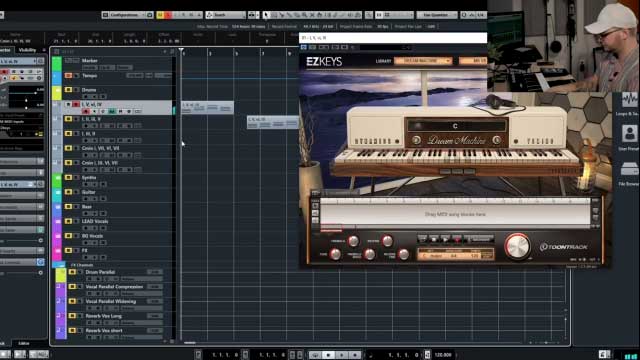Screen dimensions: 640x360
Task: Deactivate all solo states with toolbar S button
Action: coord(168,15)
